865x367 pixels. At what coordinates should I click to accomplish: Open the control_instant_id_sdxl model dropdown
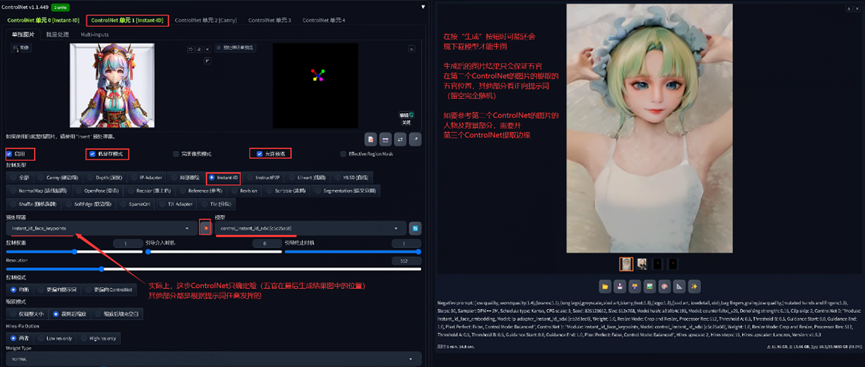(x=311, y=227)
